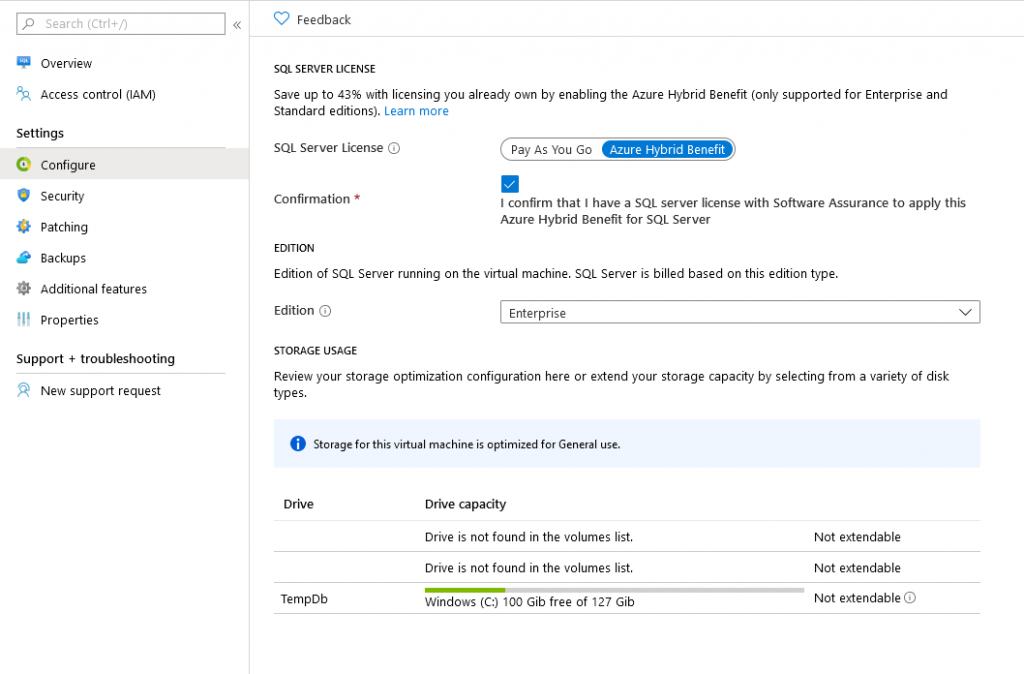Expand Edition dropdown using the chevron arrow
The image size is (1024, 674).
pos(965,312)
